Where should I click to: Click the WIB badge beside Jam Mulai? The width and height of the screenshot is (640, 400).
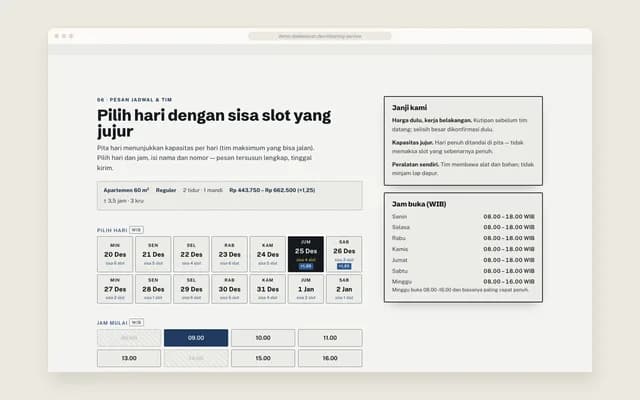click(x=136, y=323)
